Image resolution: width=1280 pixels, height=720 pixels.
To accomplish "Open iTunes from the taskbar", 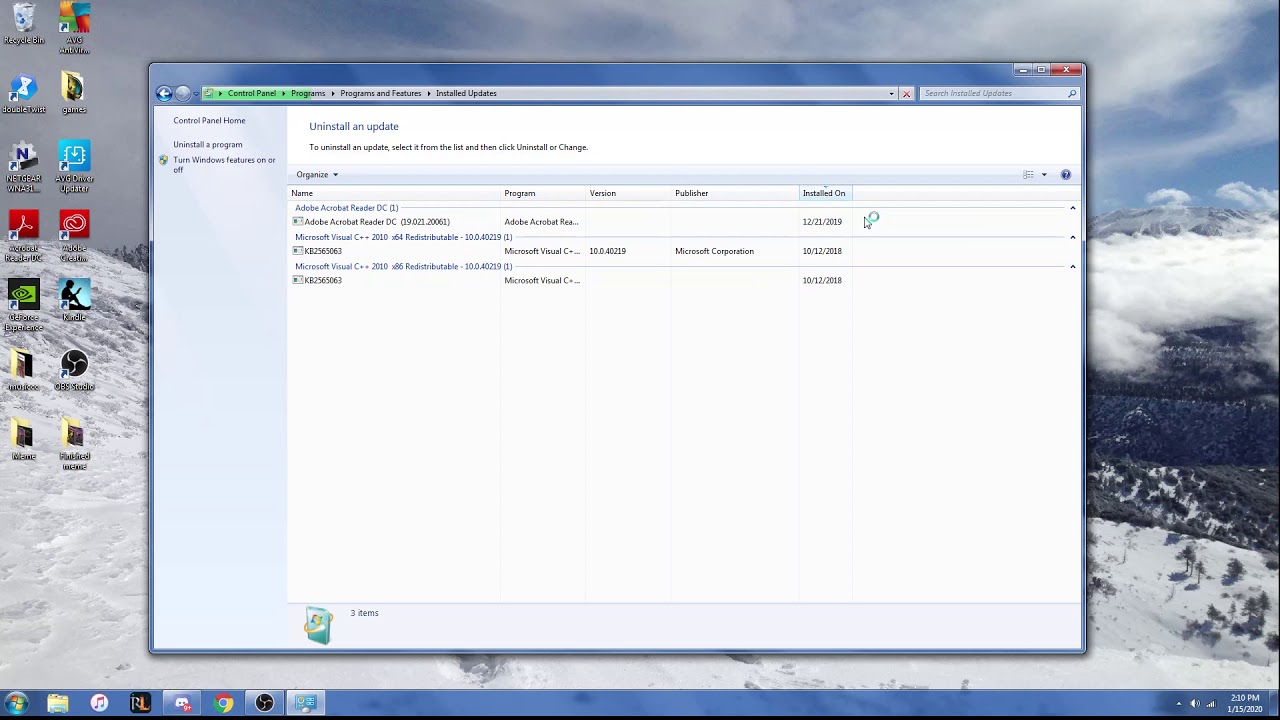I will [x=99, y=703].
